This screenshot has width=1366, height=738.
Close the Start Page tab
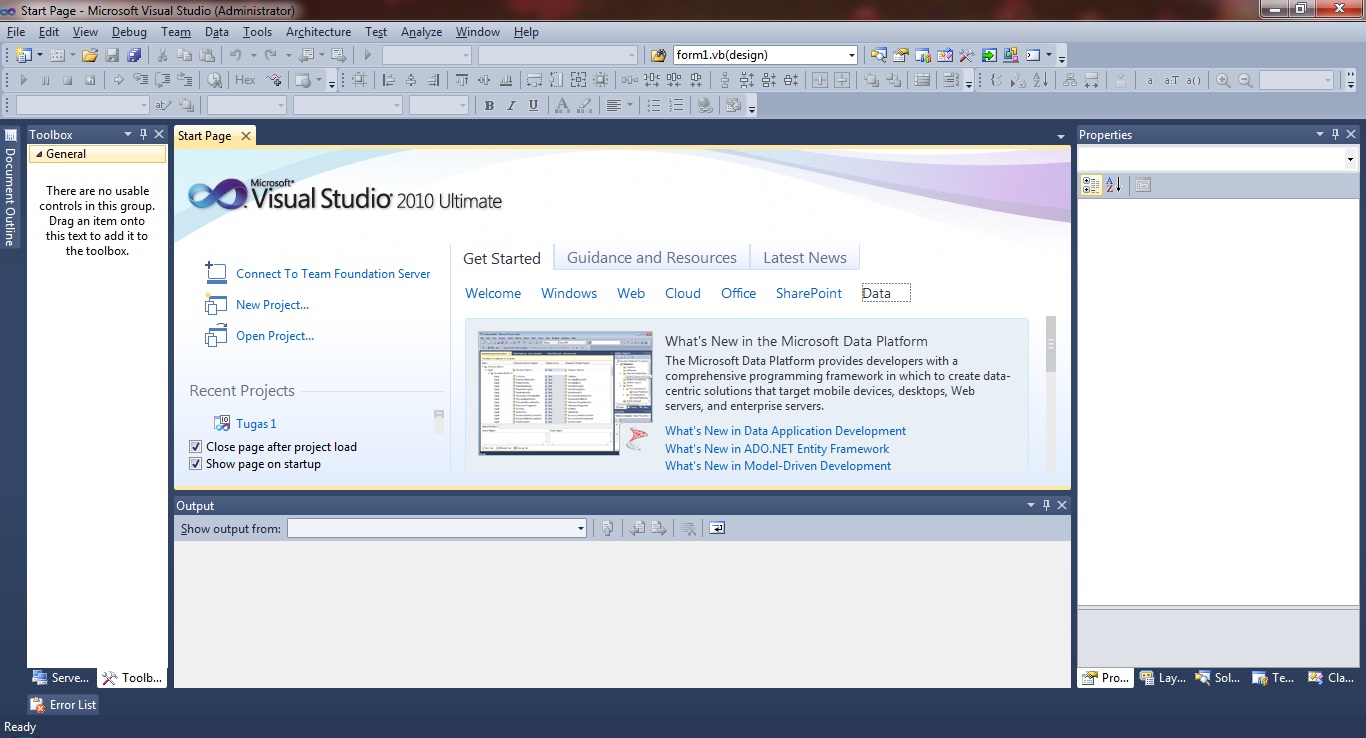pos(245,136)
